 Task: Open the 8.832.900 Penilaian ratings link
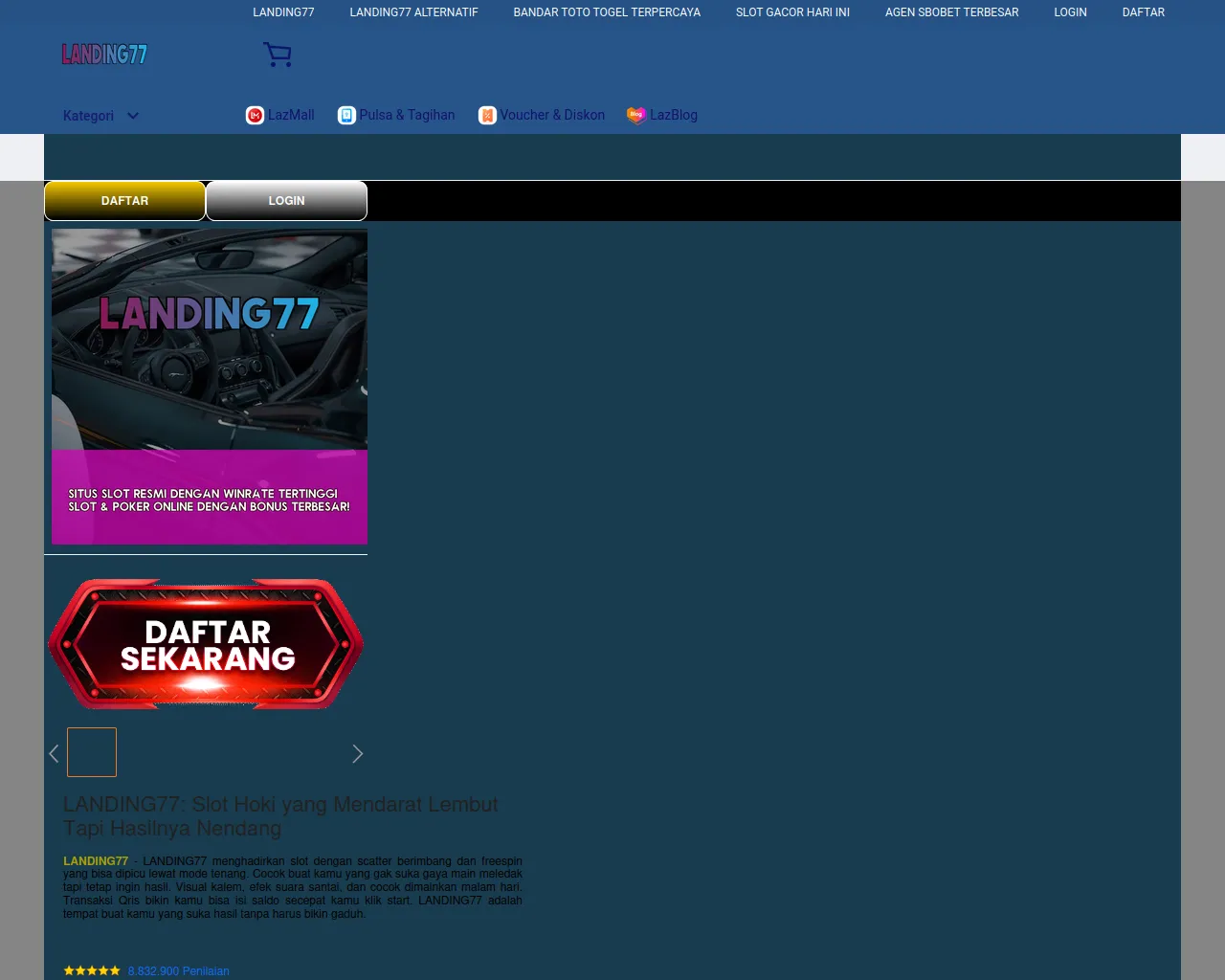point(178,971)
